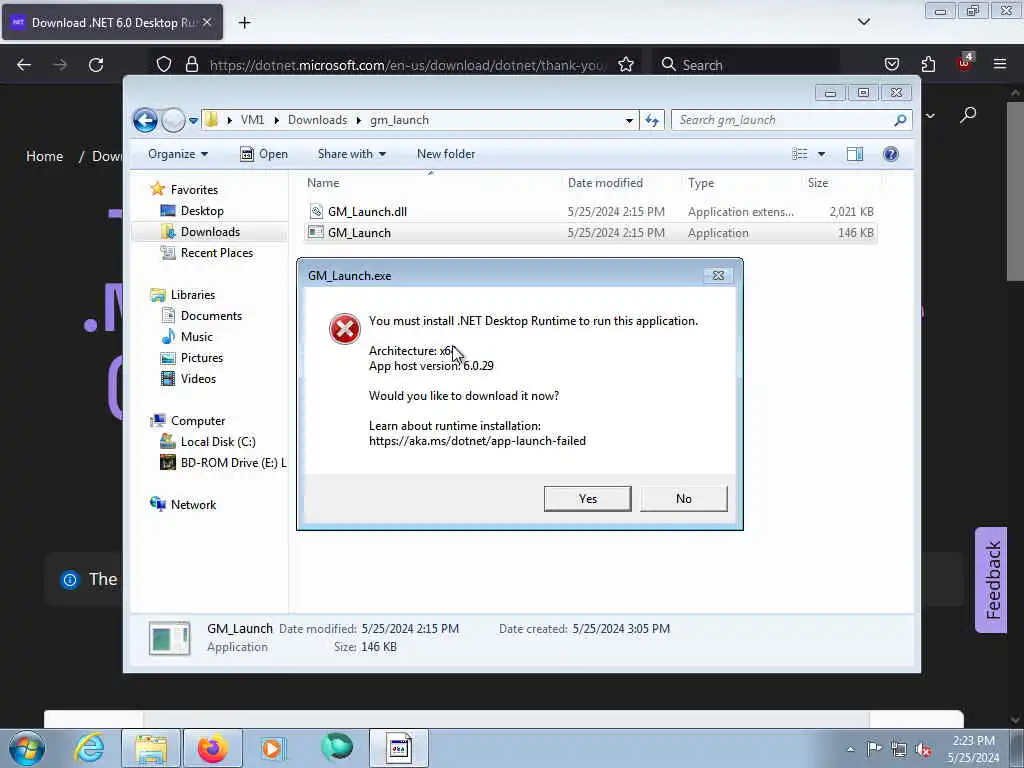
Task: Click Firefox Search box
Action: [x=744, y=65]
